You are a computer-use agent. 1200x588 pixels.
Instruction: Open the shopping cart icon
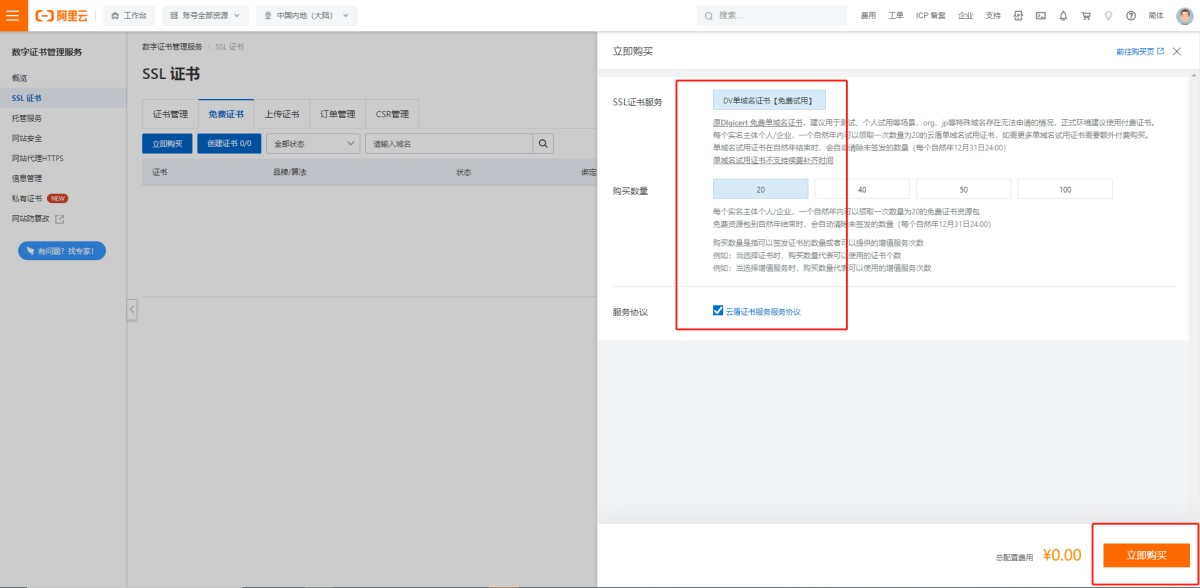1085,15
